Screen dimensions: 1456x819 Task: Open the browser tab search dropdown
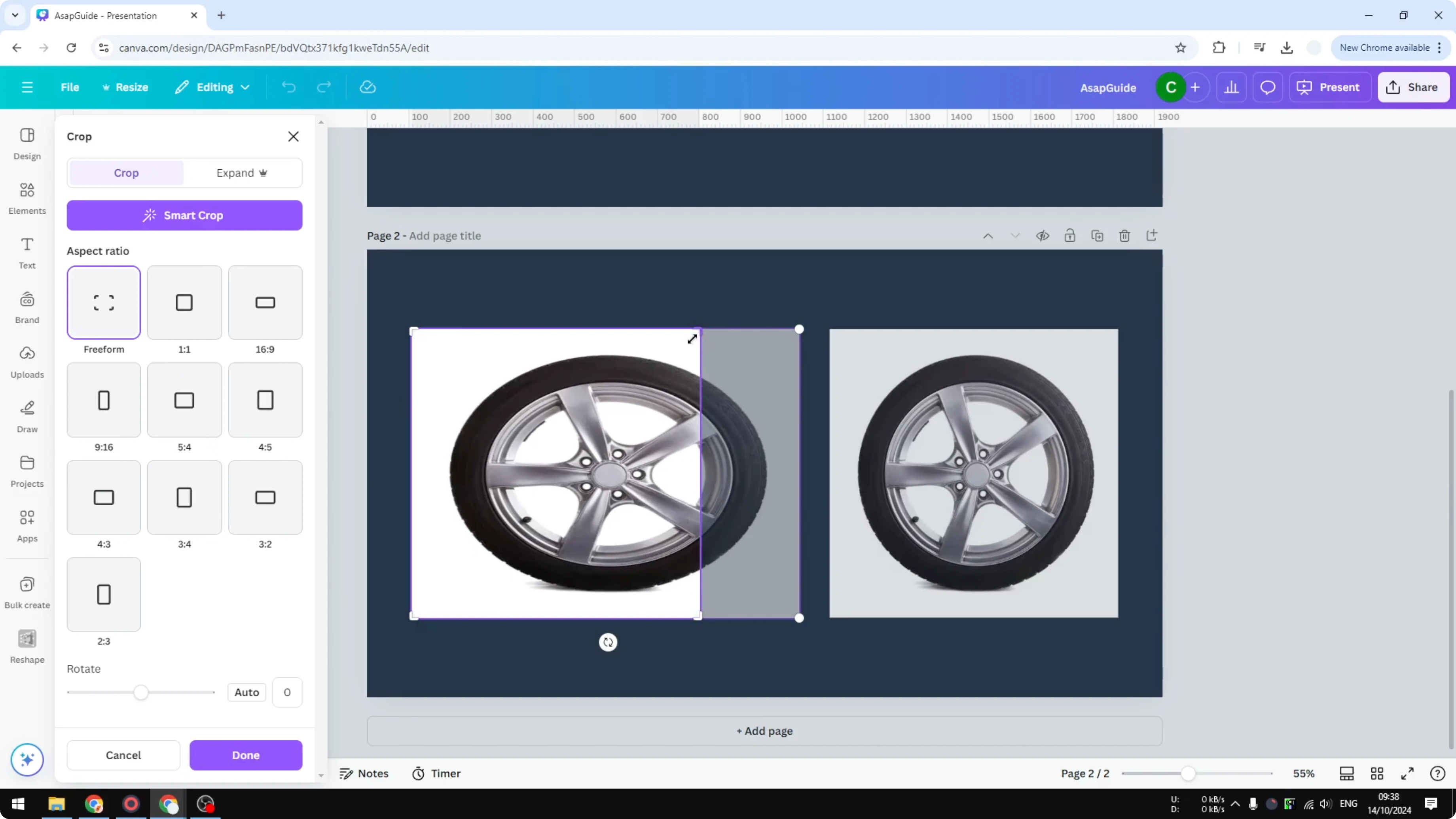[x=15, y=15]
